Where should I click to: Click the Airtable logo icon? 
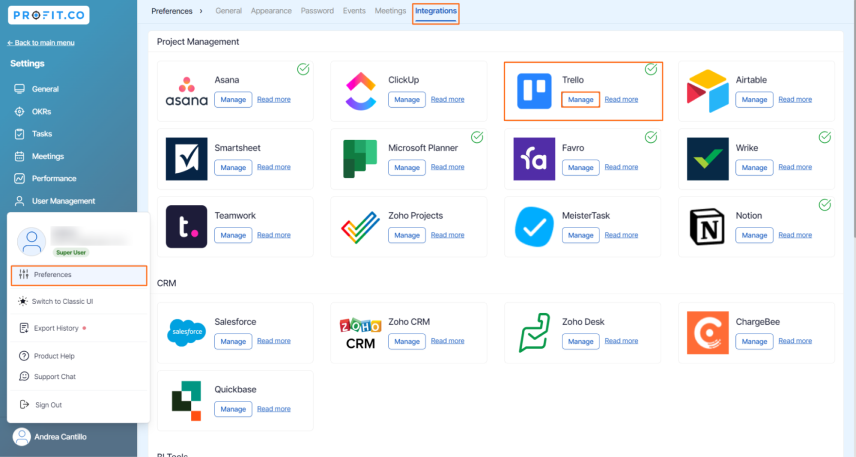pyautogui.click(x=708, y=91)
